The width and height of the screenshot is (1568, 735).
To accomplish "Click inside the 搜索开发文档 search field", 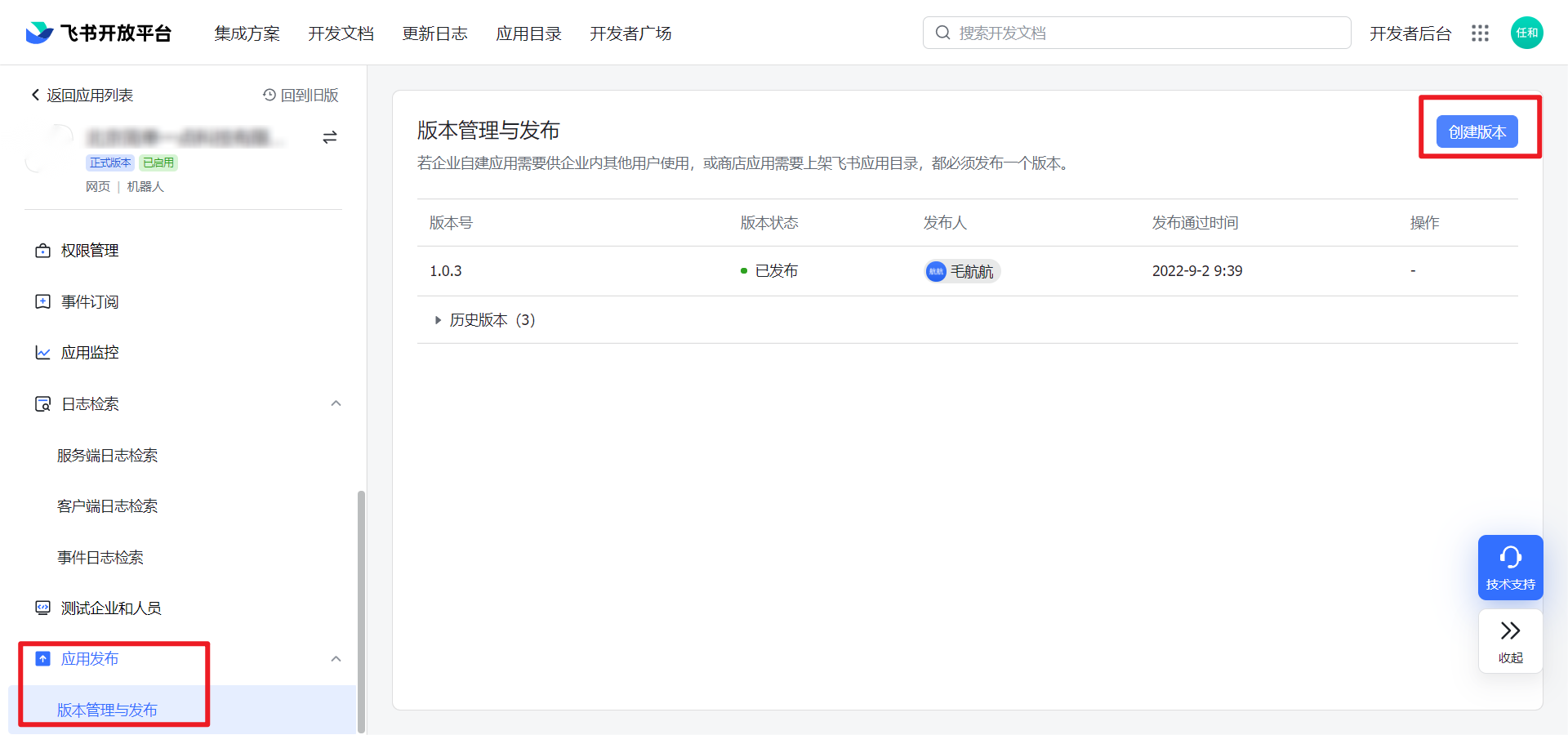I will pos(1135,33).
